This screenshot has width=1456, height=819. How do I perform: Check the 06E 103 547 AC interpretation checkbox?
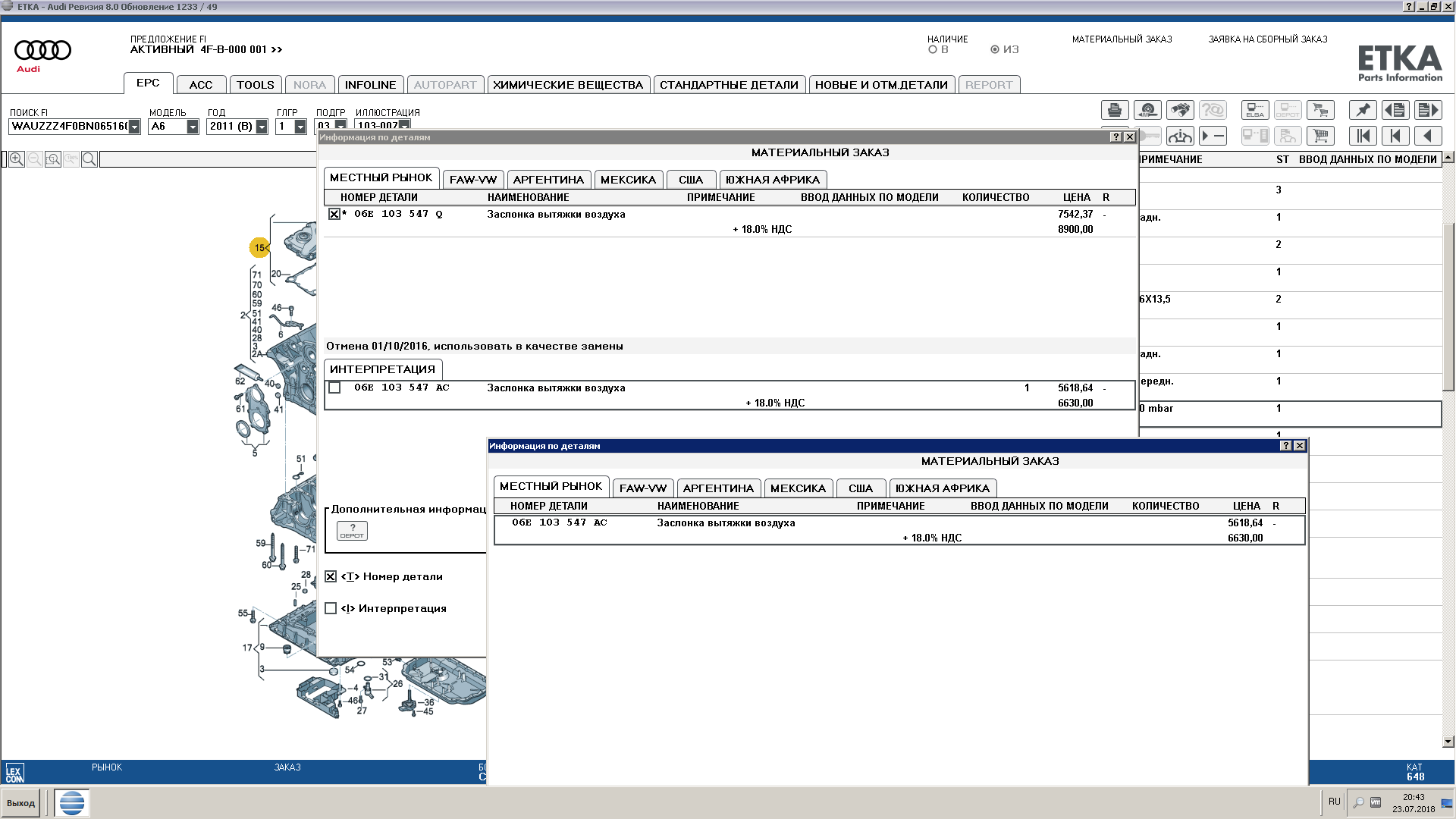(x=334, y=388)
